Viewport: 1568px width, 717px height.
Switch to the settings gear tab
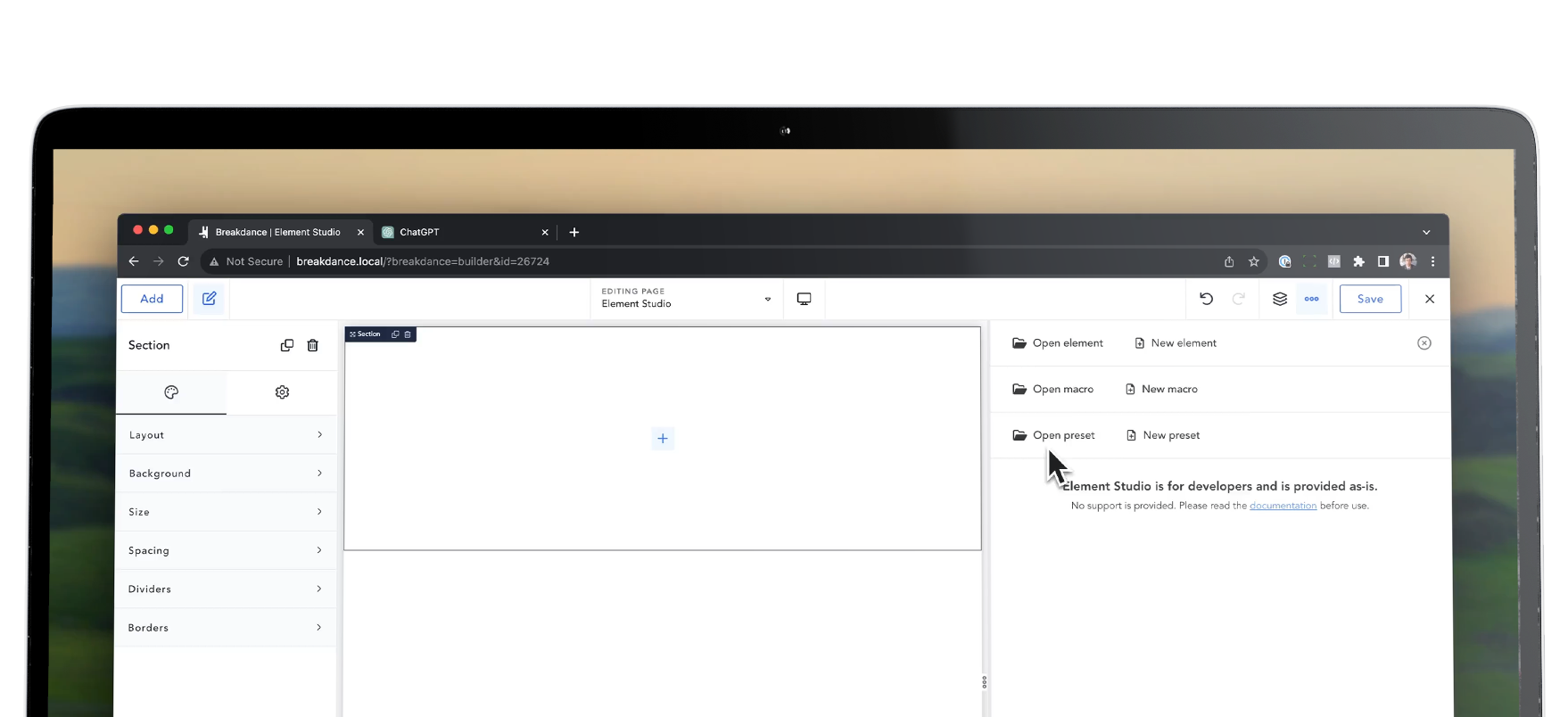coord(282,392)
